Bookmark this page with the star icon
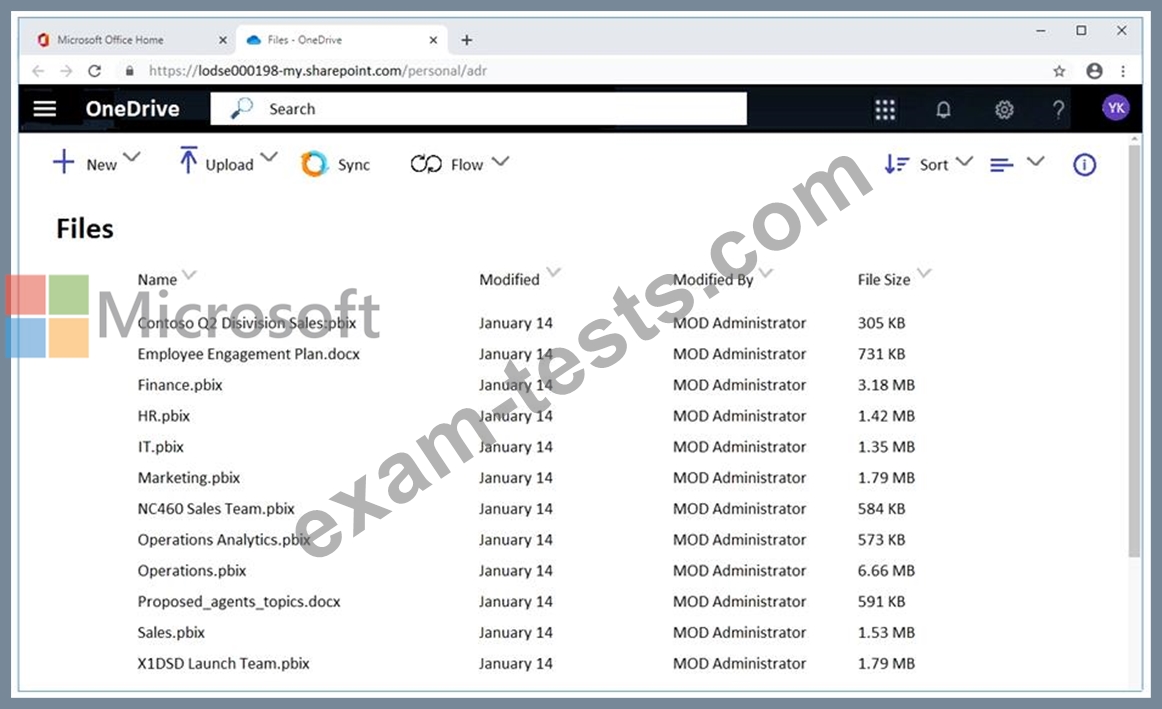 [1059, 70]
